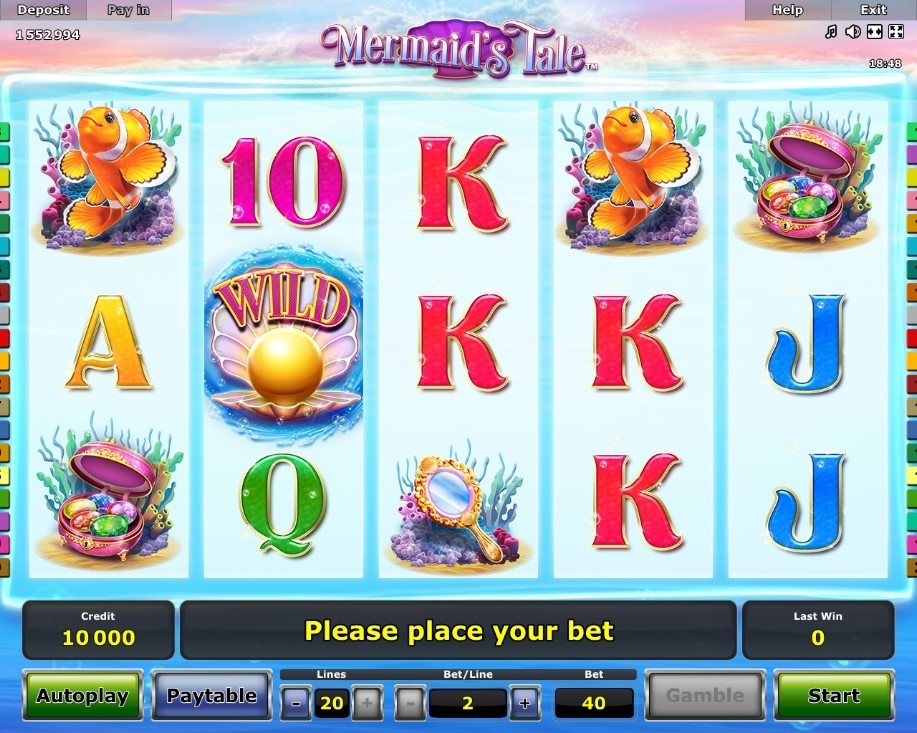The image size is (917, 733).
Task: Click the horizontal stretch screen icon
Action: pos(874,32)
